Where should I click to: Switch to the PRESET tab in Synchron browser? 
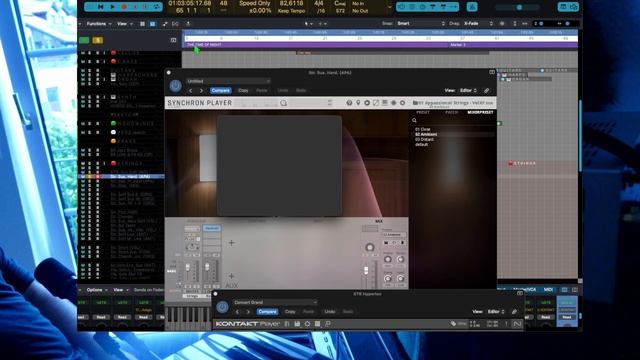point(423,112)
